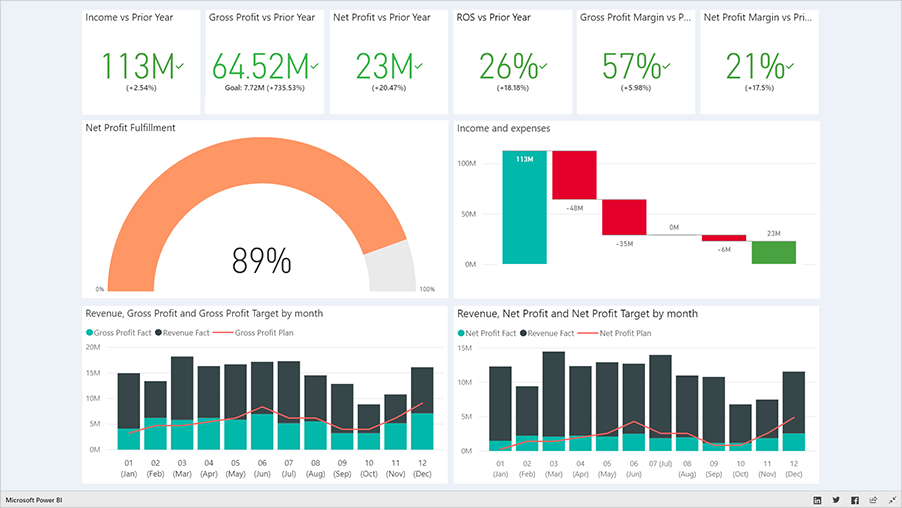The height and width of the screenshot is (508, 902).
Task: Click the red -48M expense bar
Action: pos(574,175)
